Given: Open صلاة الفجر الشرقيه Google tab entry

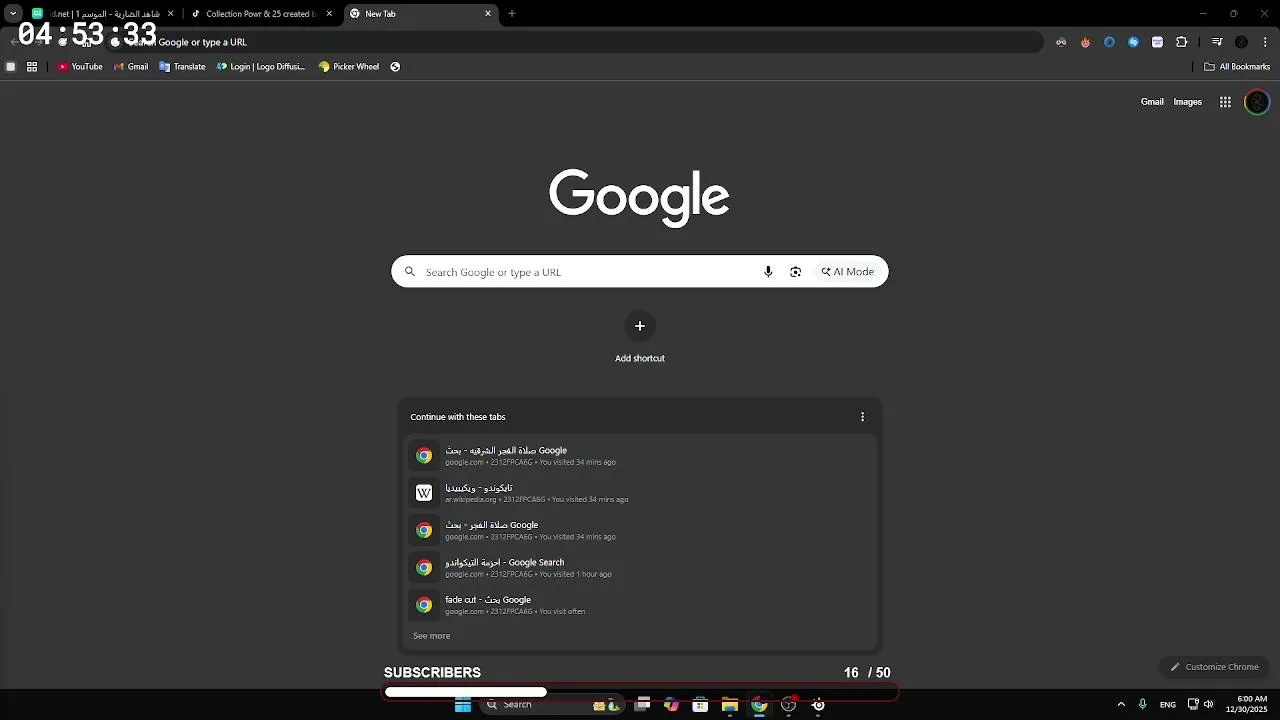Looking at the screenshot, I should [x=640, y=456].
